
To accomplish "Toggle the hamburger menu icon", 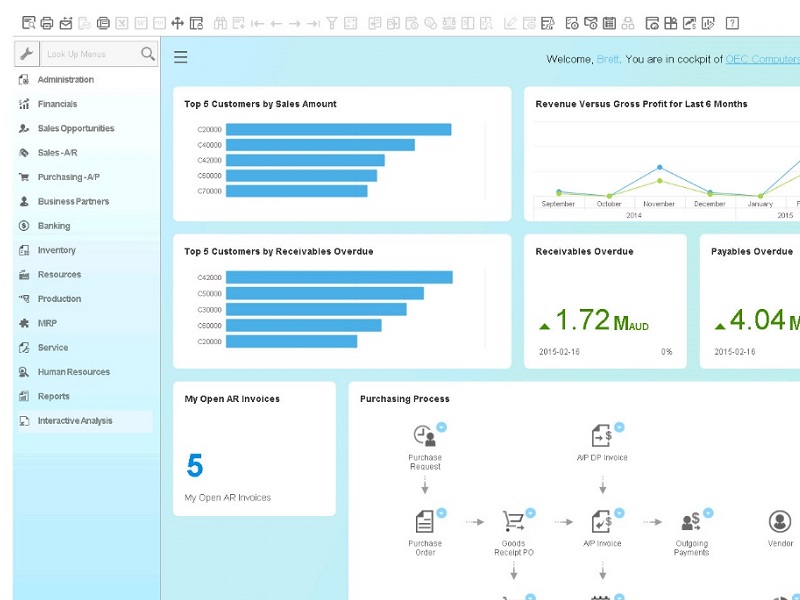I will pyautogui.click(x=181, y=57).
